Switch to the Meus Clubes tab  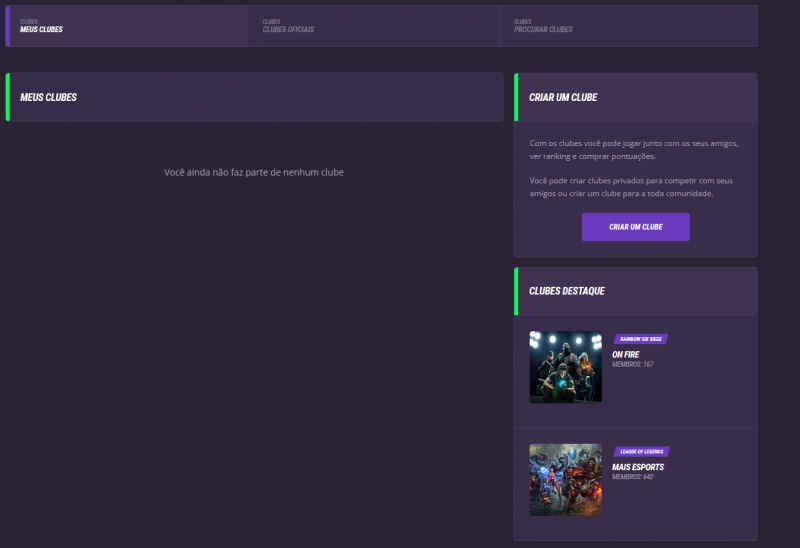pos(42,27)
